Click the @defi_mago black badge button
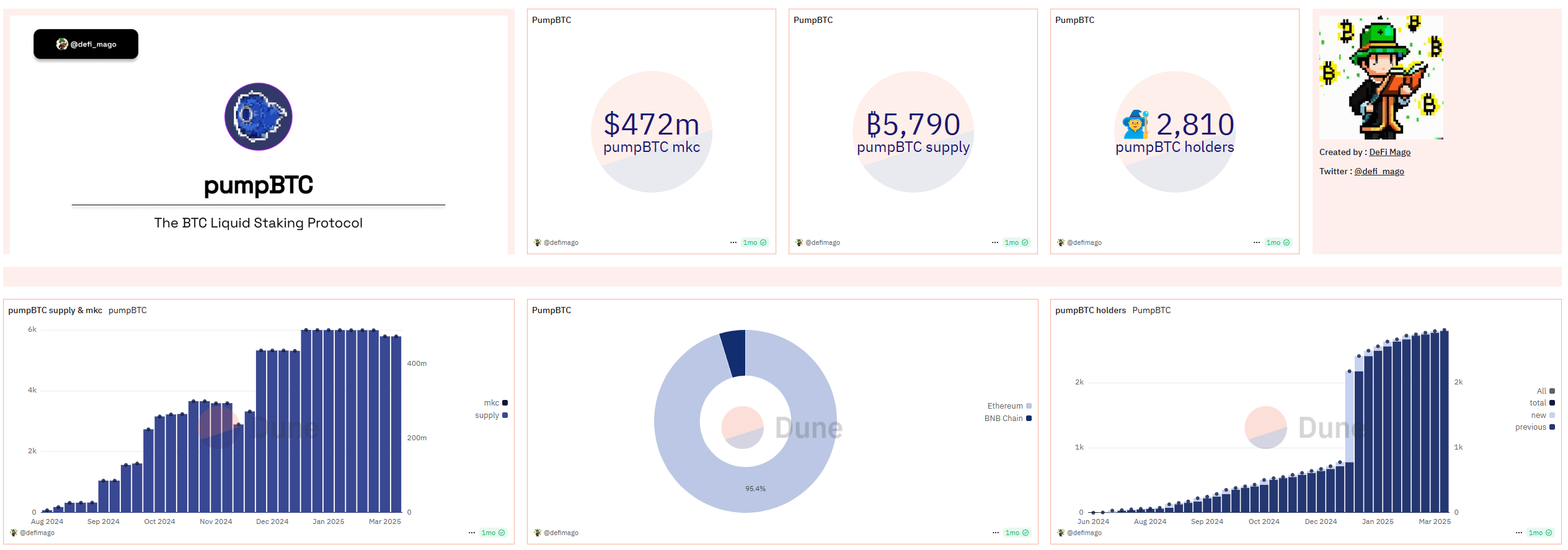This screenshot has height=550, width=1568. tap(86, 44)
